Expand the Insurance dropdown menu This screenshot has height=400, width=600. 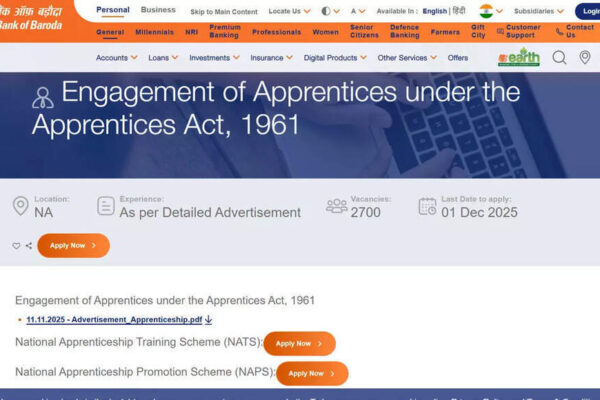coord(271,58)
